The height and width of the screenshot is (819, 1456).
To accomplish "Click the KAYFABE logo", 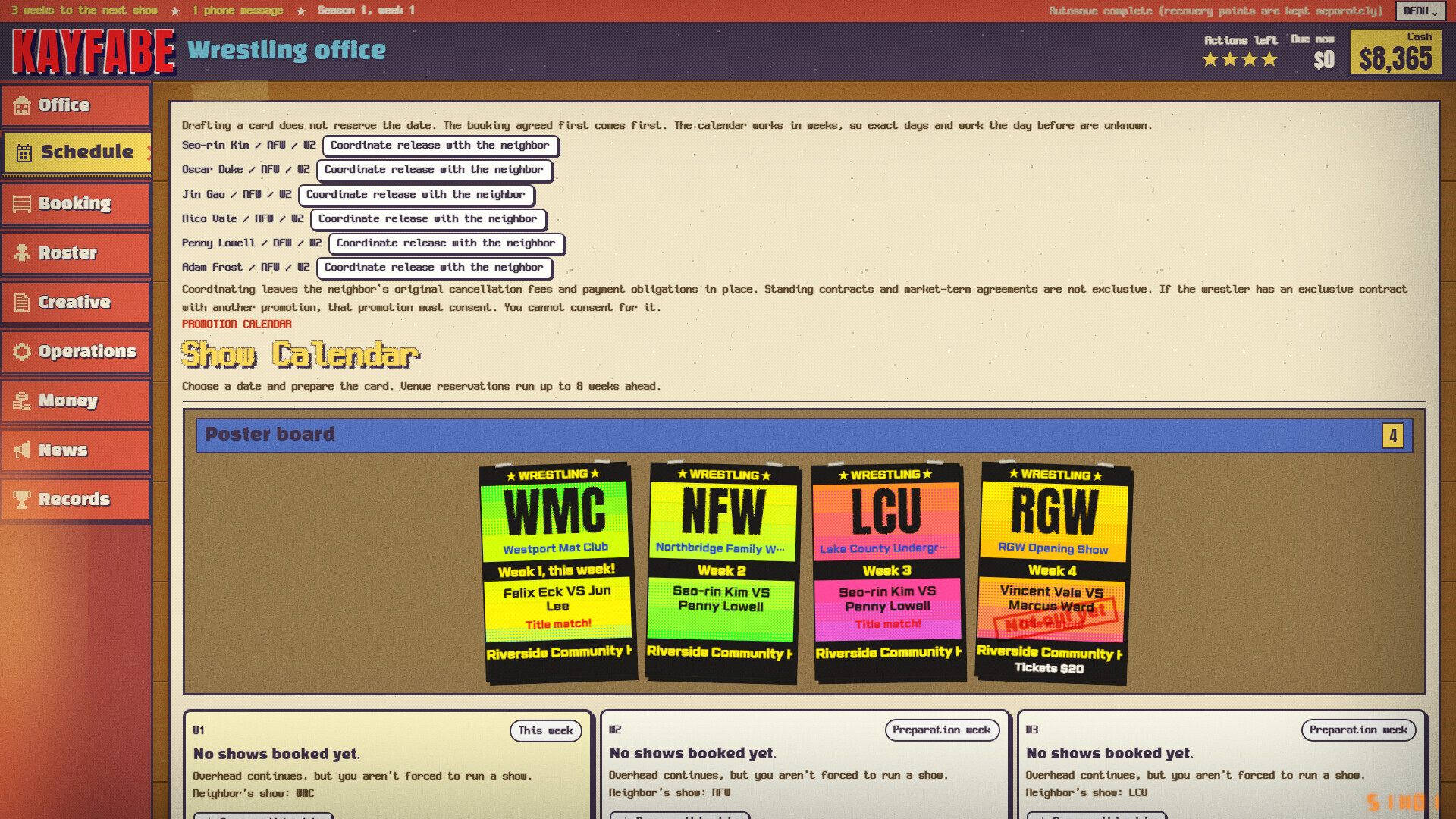I will 93,52.
